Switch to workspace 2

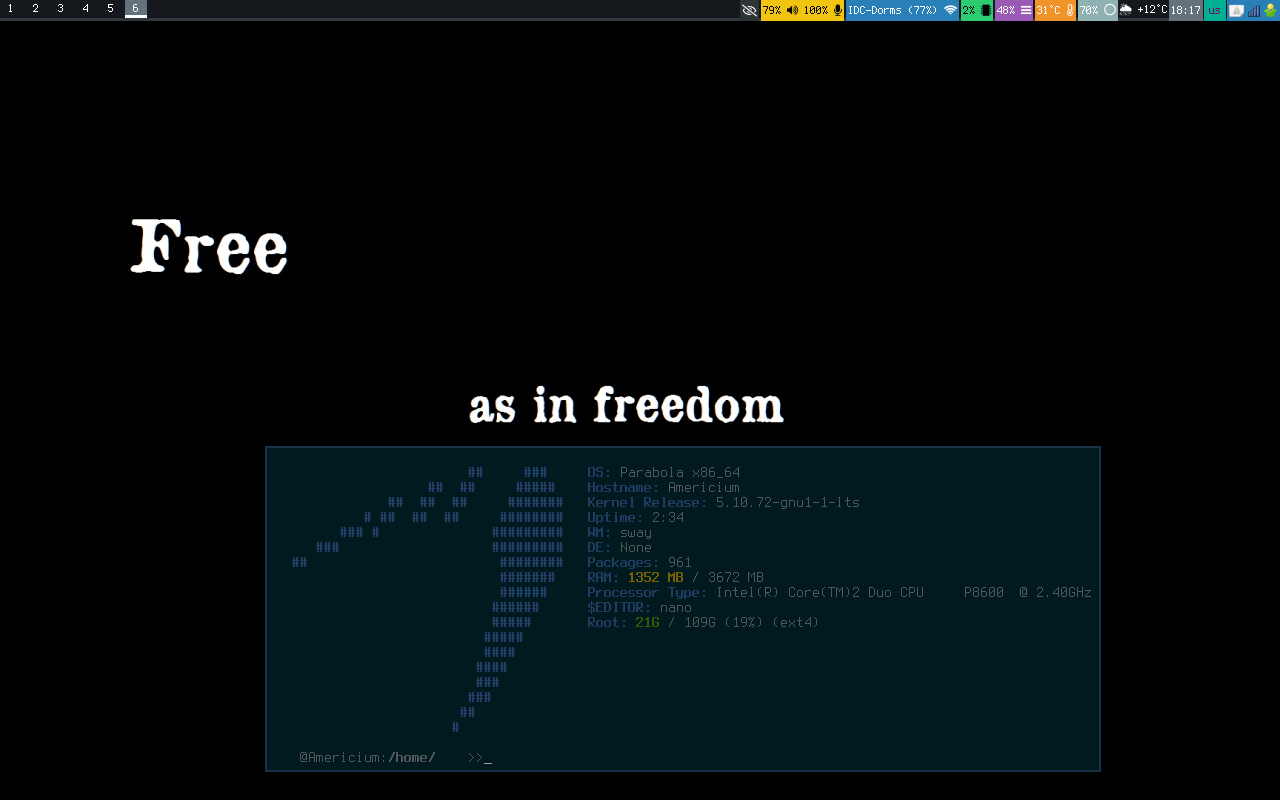(35, 9)
